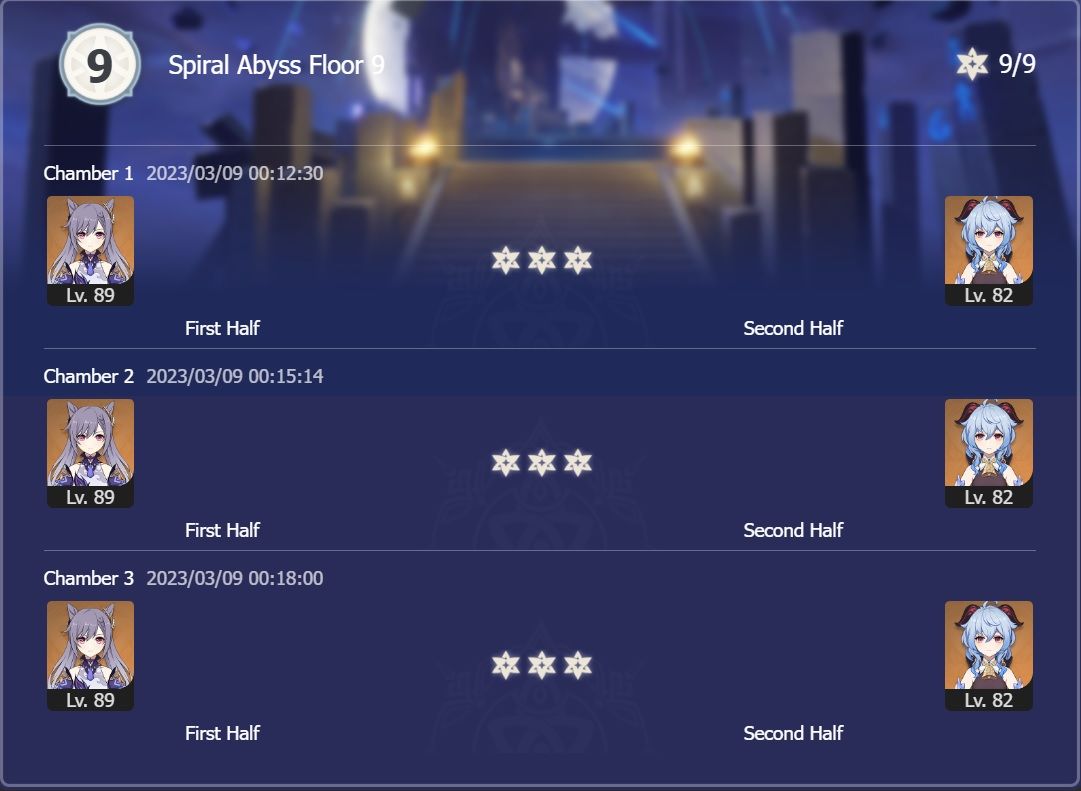Open Chamber 2 first half character portrait
This screenshot has width=1081, height=791.
90,453
